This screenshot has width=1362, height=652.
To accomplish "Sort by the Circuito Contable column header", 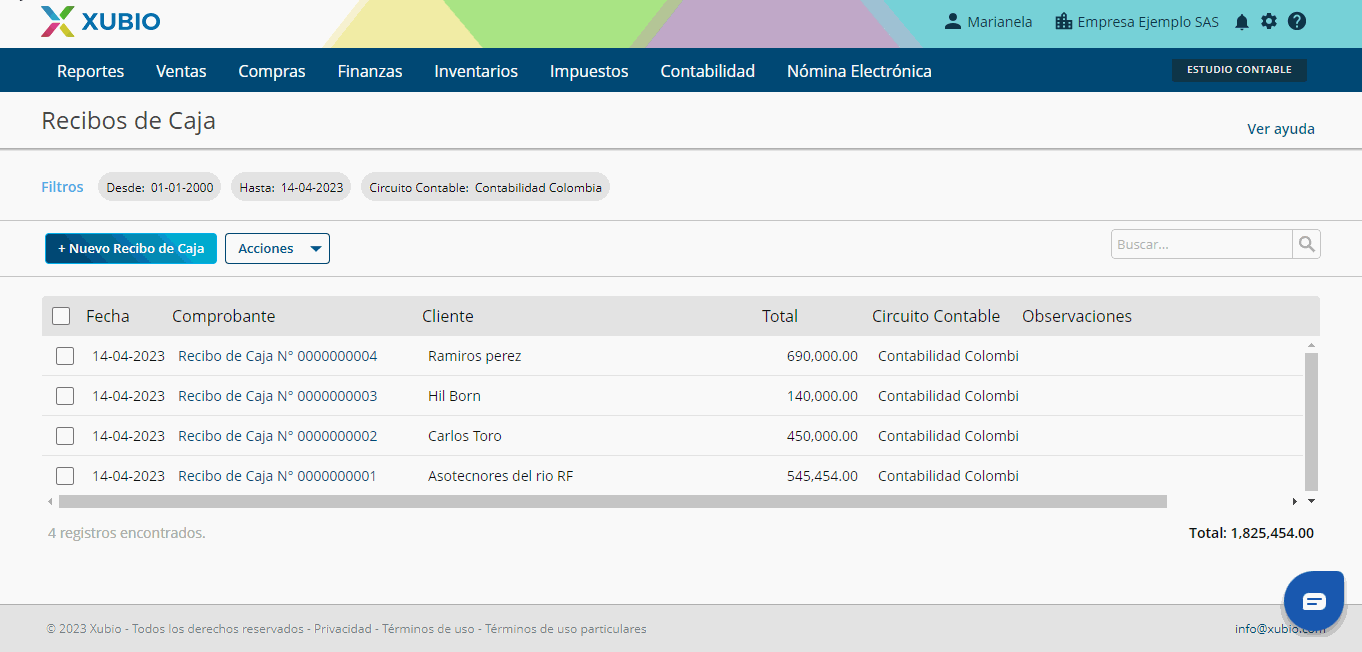I will point(936,316).
